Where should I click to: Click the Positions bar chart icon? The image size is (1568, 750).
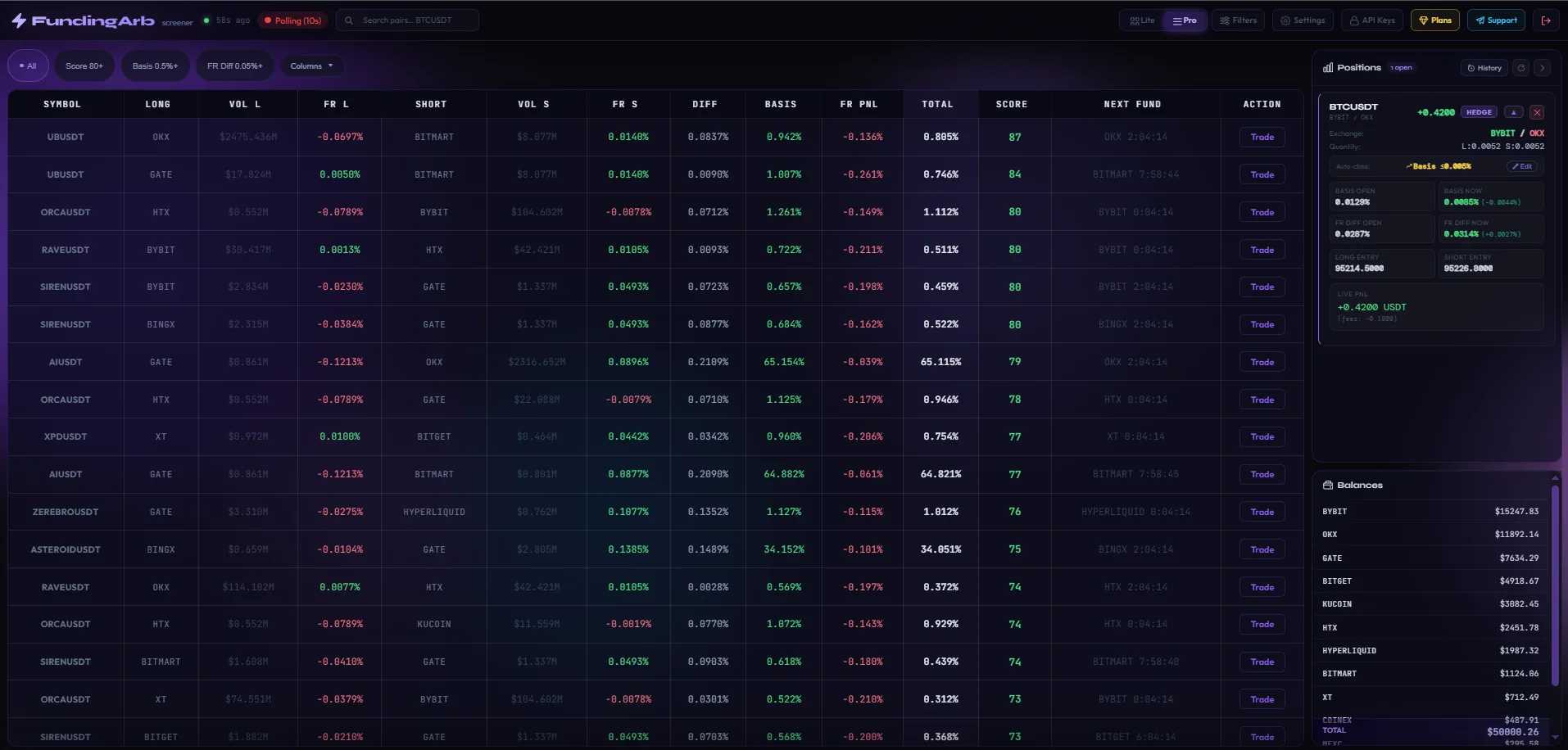tap(1328, 67)
